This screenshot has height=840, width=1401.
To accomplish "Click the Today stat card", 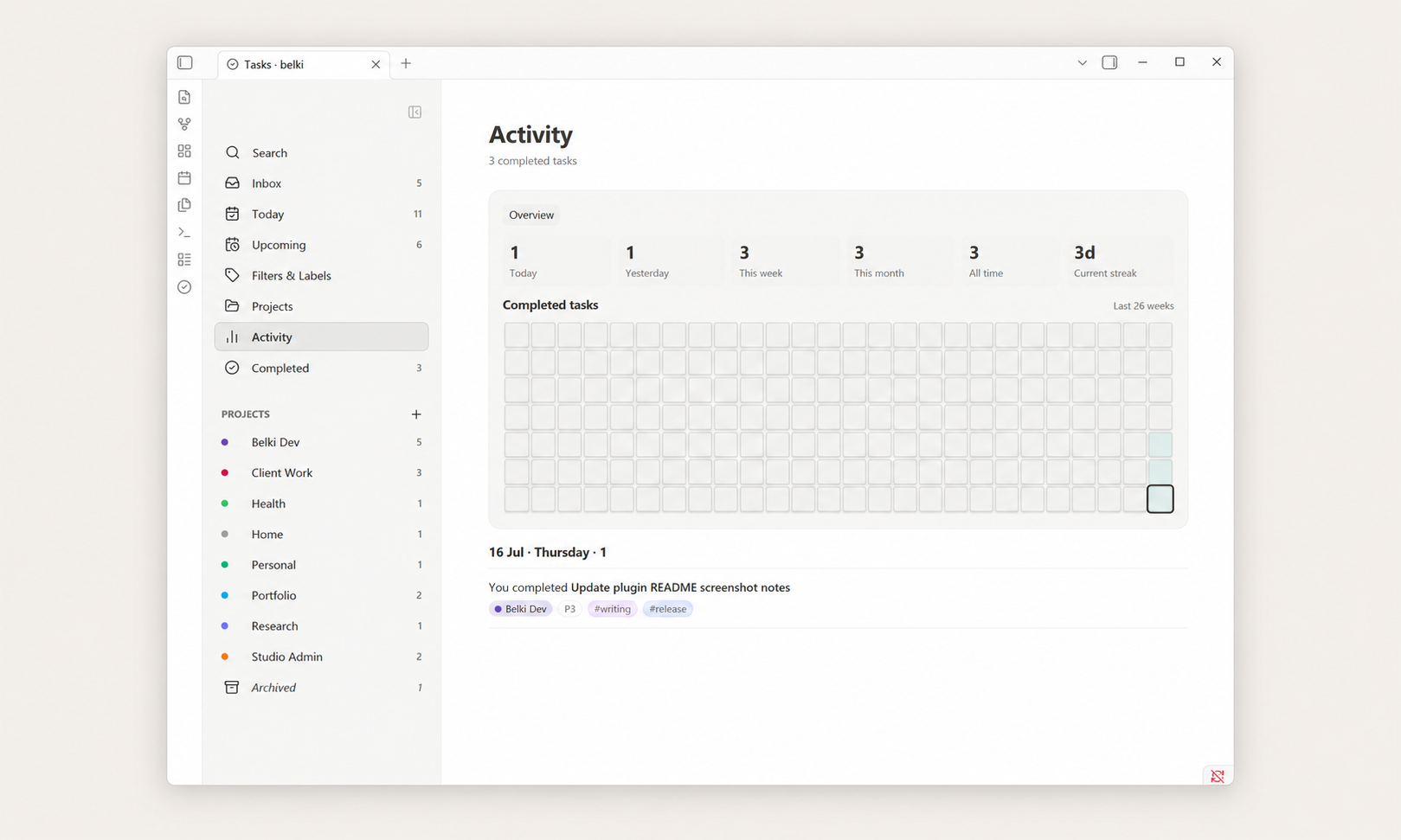I will click(556, 260).
